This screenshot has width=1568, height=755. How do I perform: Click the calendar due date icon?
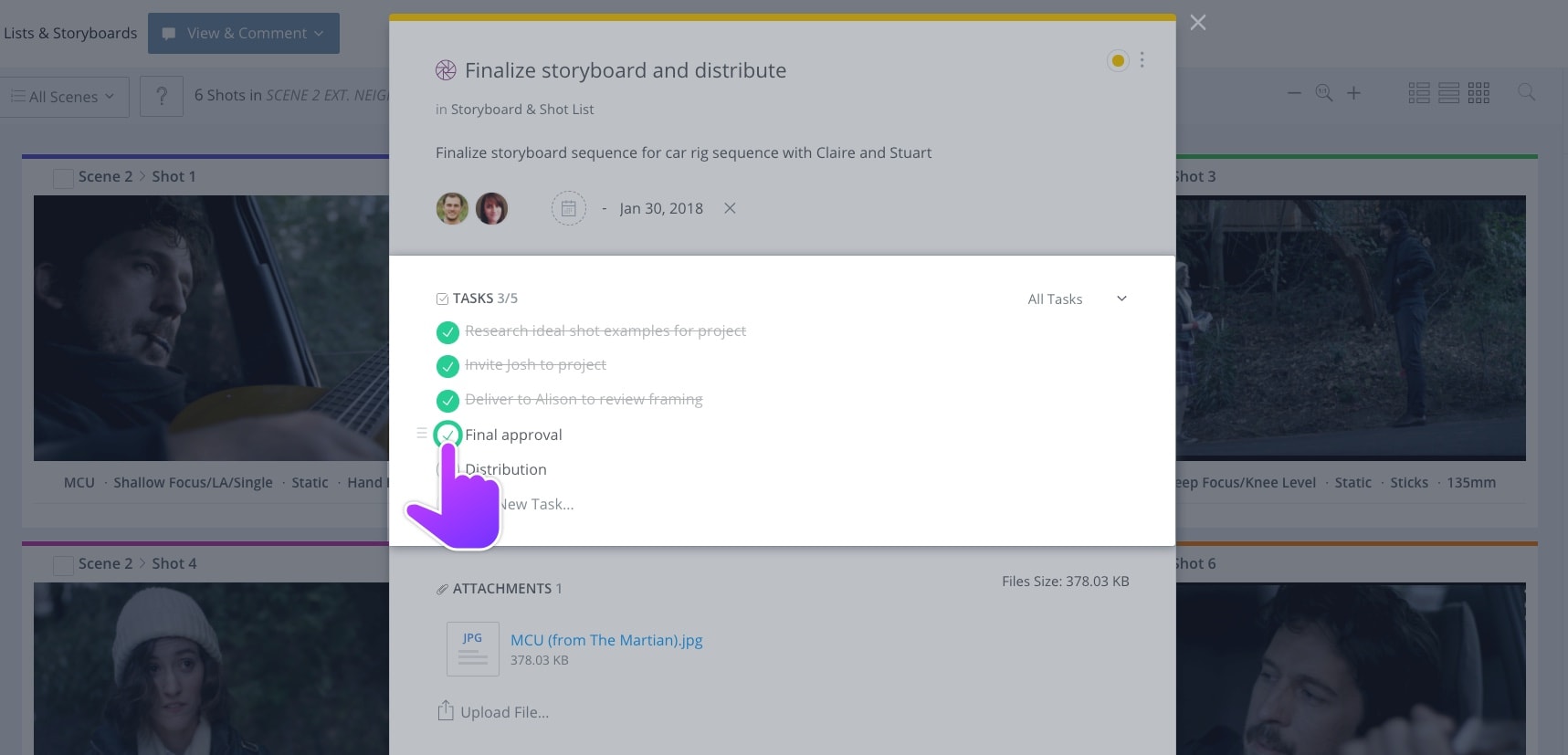568,208
